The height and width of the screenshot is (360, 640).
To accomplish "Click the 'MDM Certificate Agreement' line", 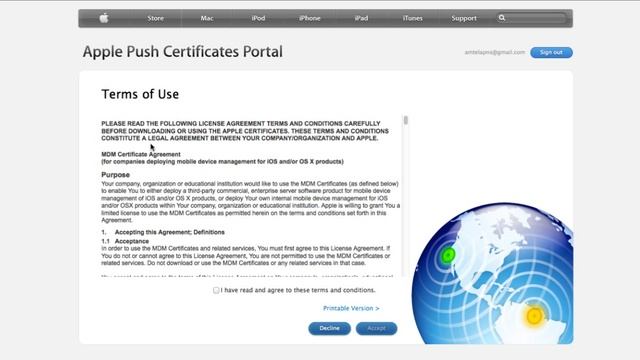I will (141, 154).
